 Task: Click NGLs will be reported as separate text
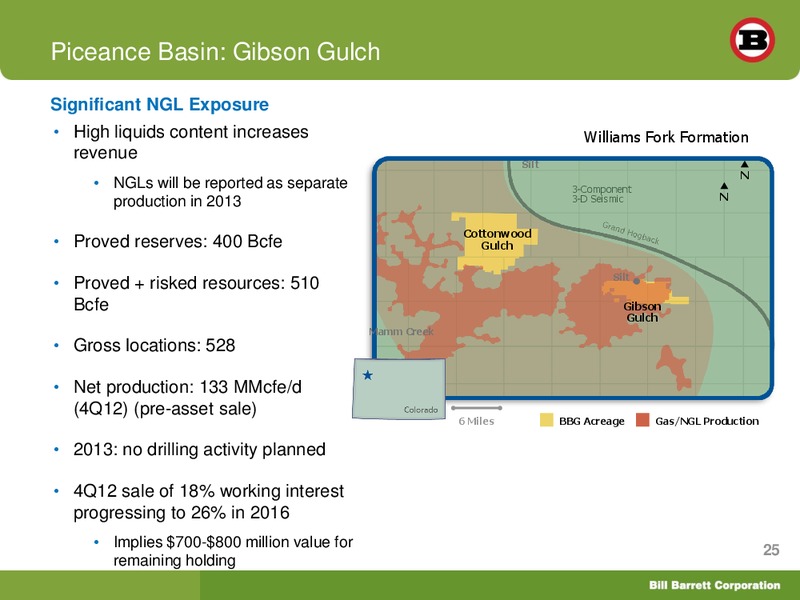pyautogui.click(x=230, y=192)
